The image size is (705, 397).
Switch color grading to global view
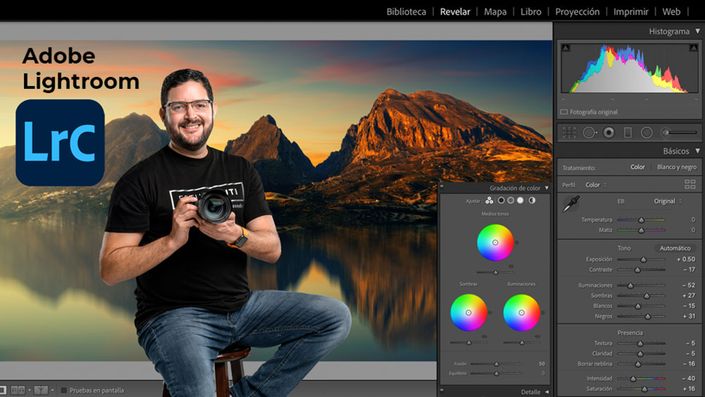coord(532,201)
